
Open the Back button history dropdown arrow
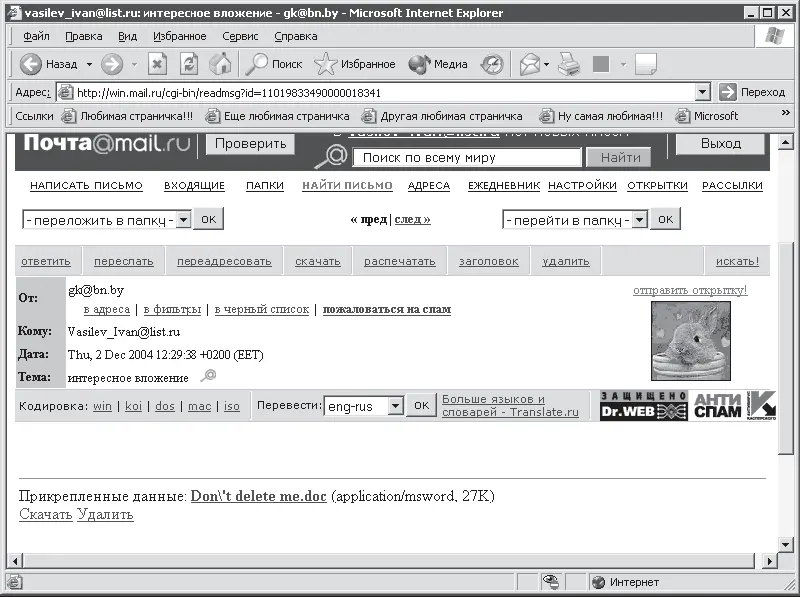89,64
